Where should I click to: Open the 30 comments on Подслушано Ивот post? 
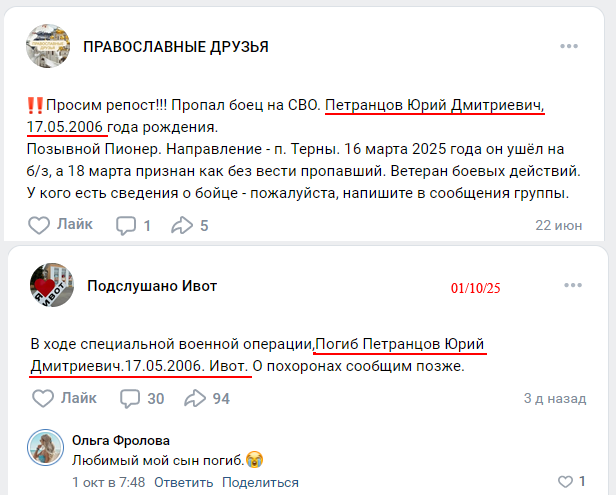(x=141, y=398)
